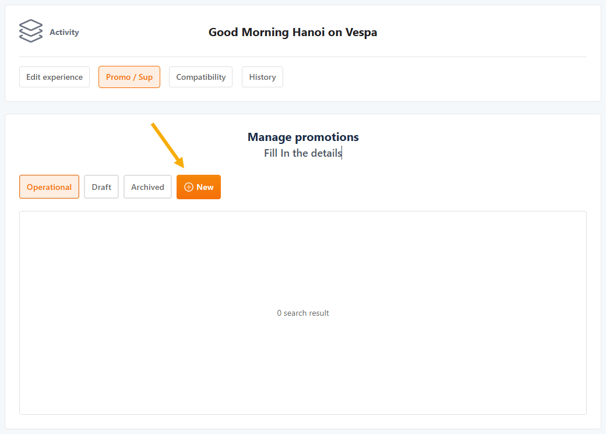Switch to the Compatibility tab
This screenshot has height=434, width=606.
[x=201, y=77]
